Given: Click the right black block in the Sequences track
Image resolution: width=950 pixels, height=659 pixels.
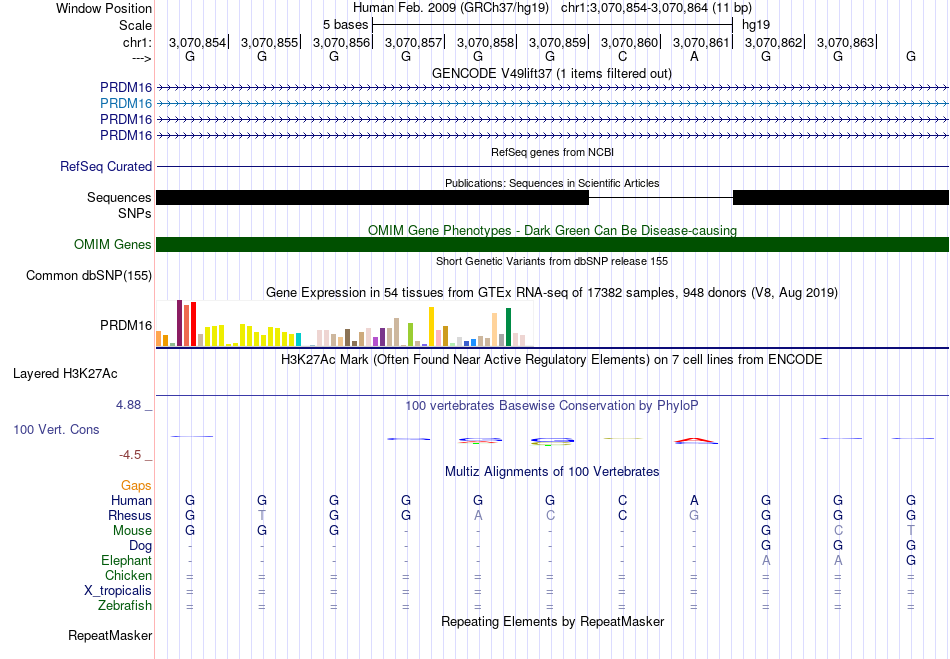Looking at the screenshot, I should (x=841, y=197).
